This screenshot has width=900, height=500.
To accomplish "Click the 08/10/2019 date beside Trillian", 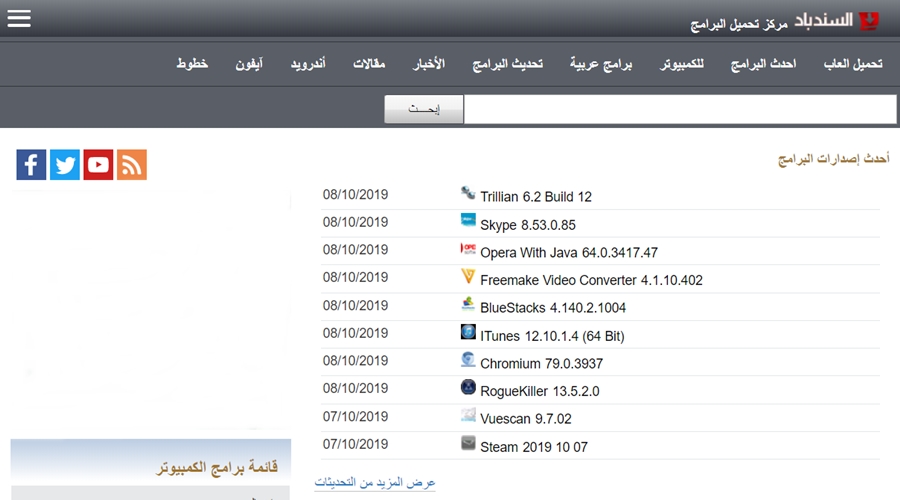I will pyautogui.click(x=355, y=195).
